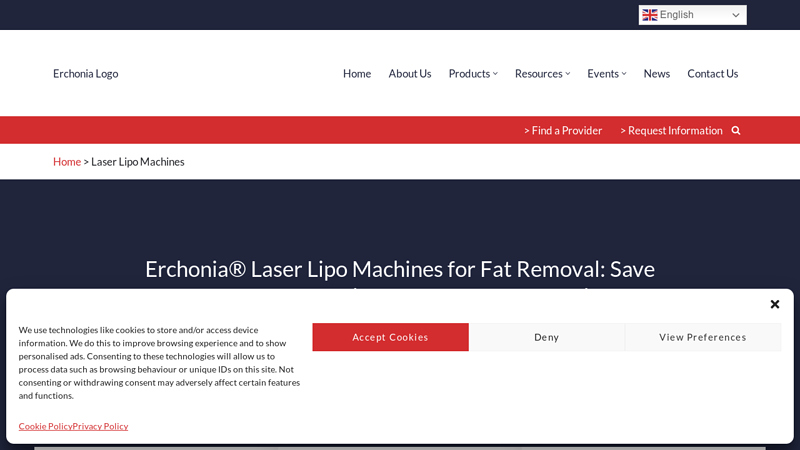This screenshot has width=800, height=450.
Task: Click Request Information link
Action: coord(671,131)
